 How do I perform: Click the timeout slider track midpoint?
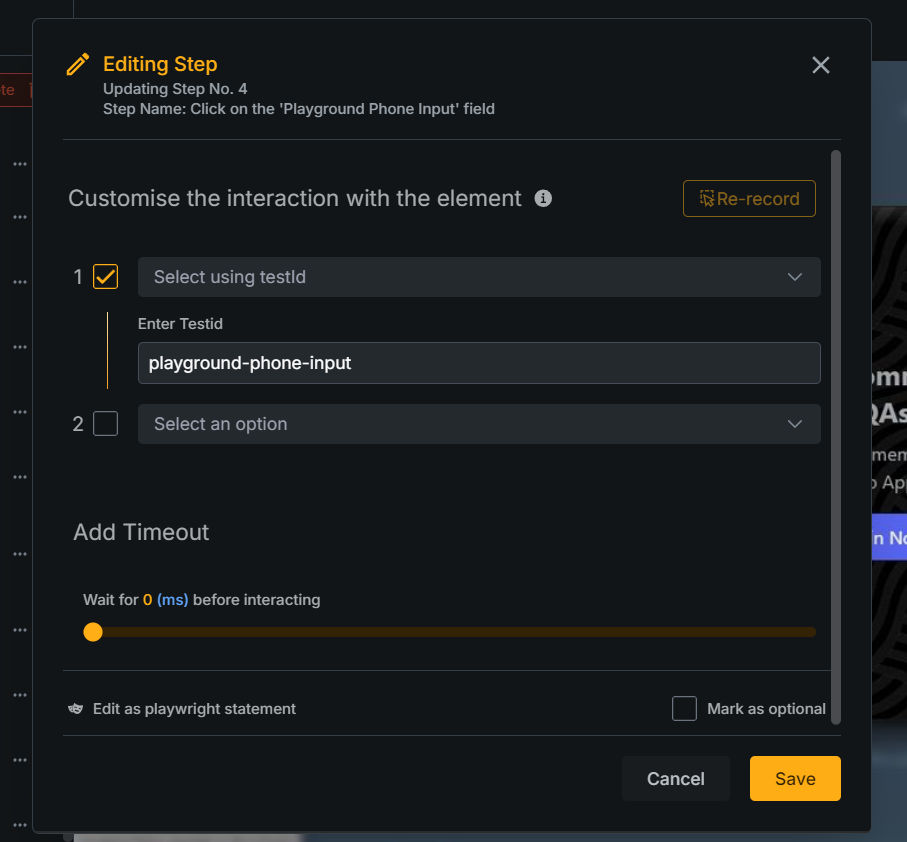454,632
